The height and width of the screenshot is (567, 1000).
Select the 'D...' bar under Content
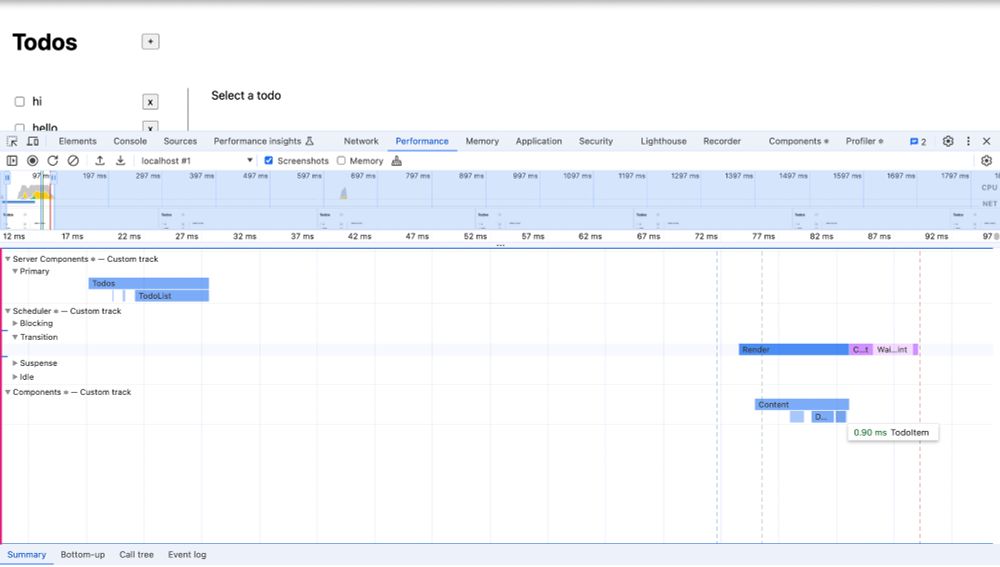[822, 417]
